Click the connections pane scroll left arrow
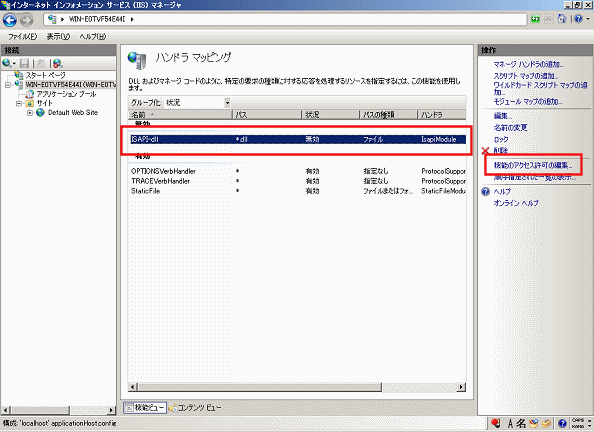The image size is (594, 432). tap(5, 410)
